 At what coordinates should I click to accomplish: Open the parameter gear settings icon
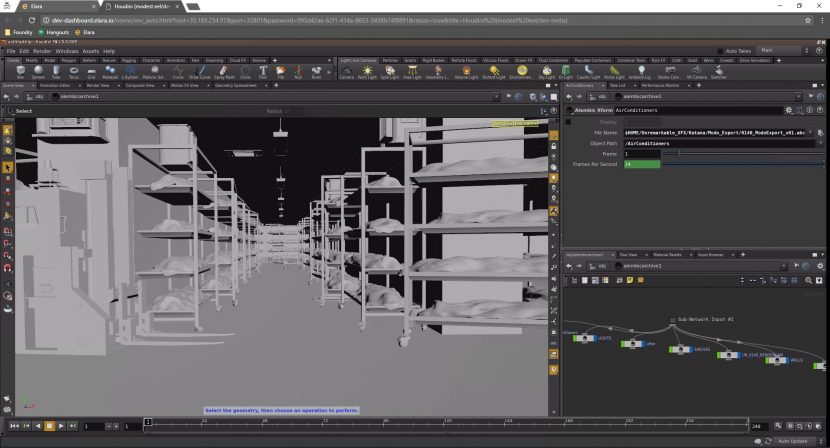(x=789, y=109)
